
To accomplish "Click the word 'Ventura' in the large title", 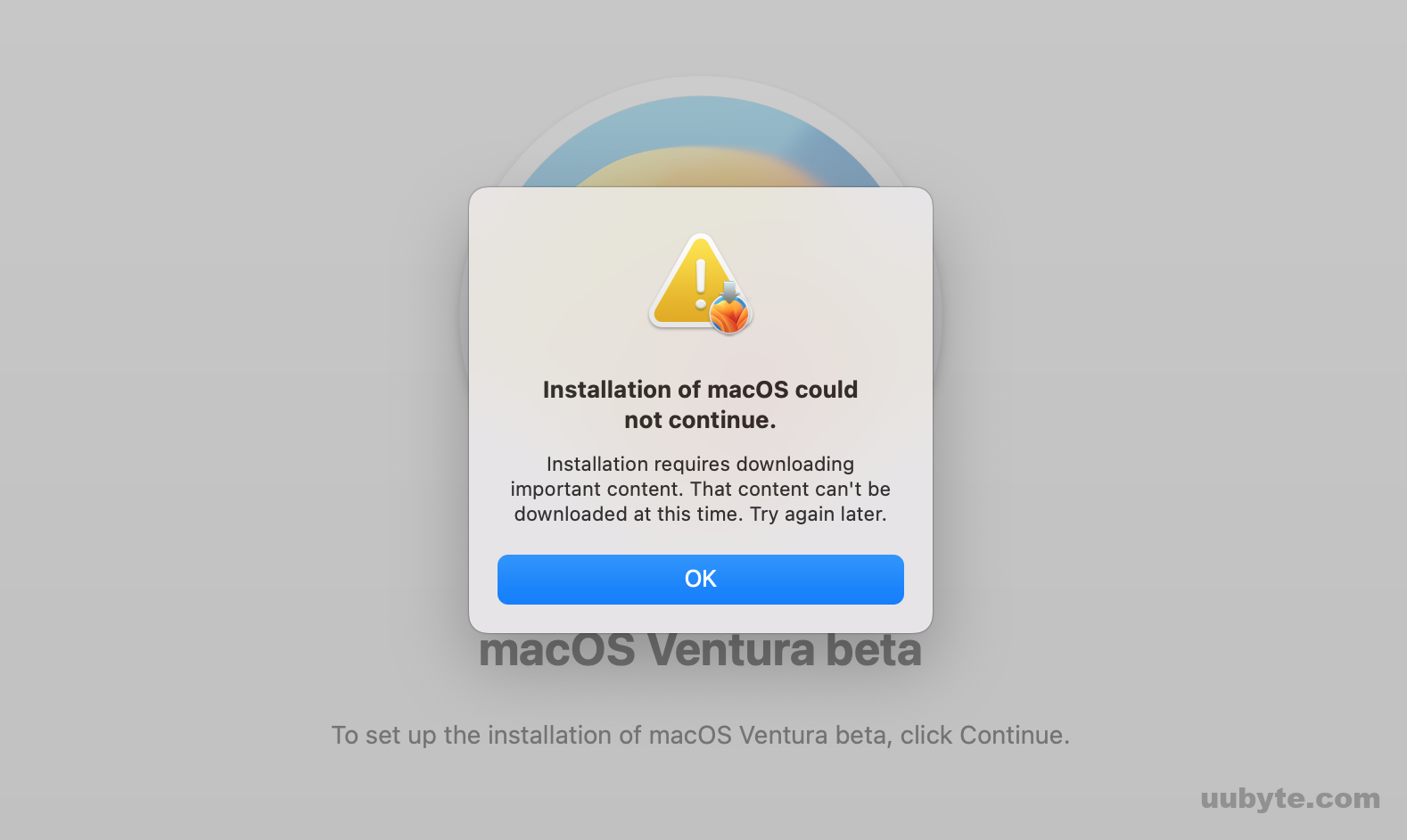I will [x=730, y=651].
